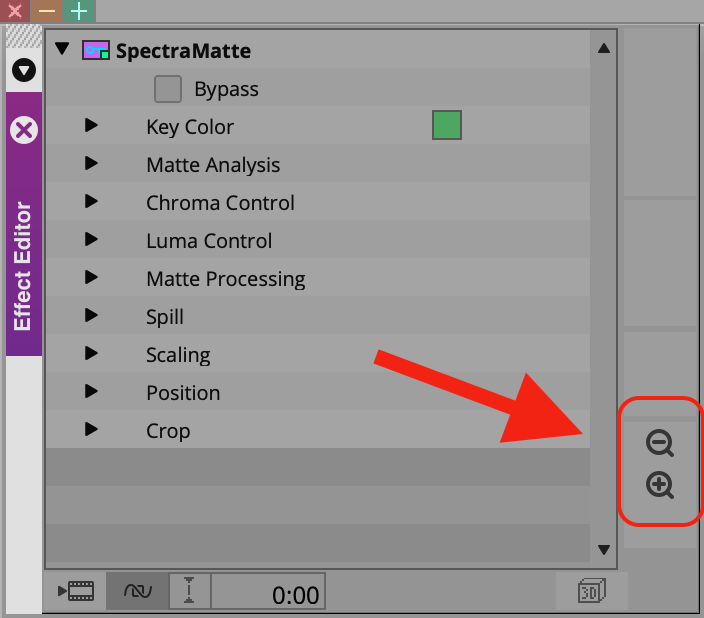Click the scroll down arrow
Image resolution: width=704 pixels, height=618 pixels.
(604, 549)
